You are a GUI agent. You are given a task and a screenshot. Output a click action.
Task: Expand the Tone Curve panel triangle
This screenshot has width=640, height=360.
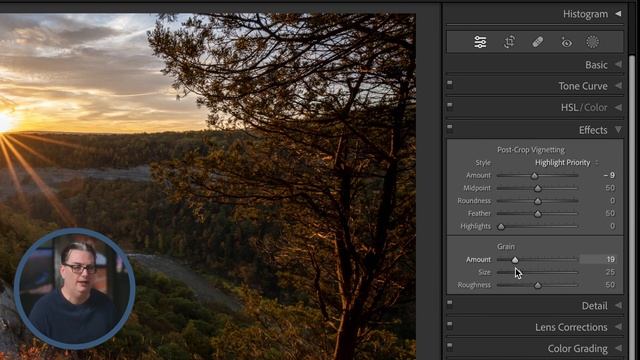click(x=618, y=86)
